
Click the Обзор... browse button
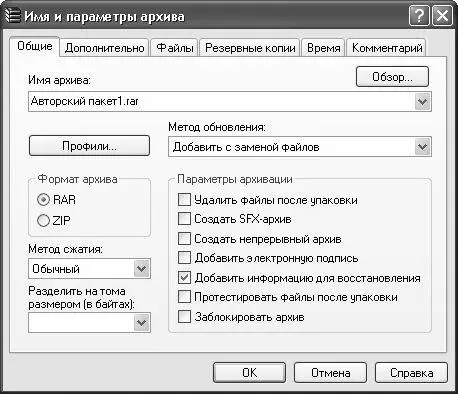[x=392, y=77]
